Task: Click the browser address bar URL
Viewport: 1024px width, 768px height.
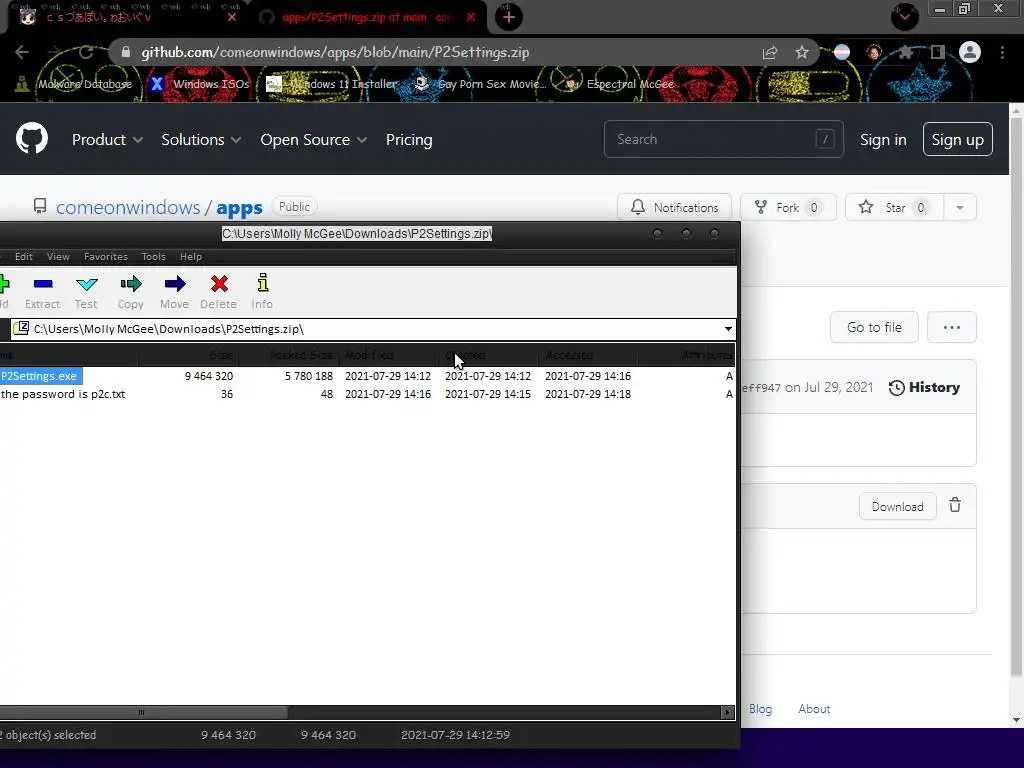Action: (x=335, y=52)
